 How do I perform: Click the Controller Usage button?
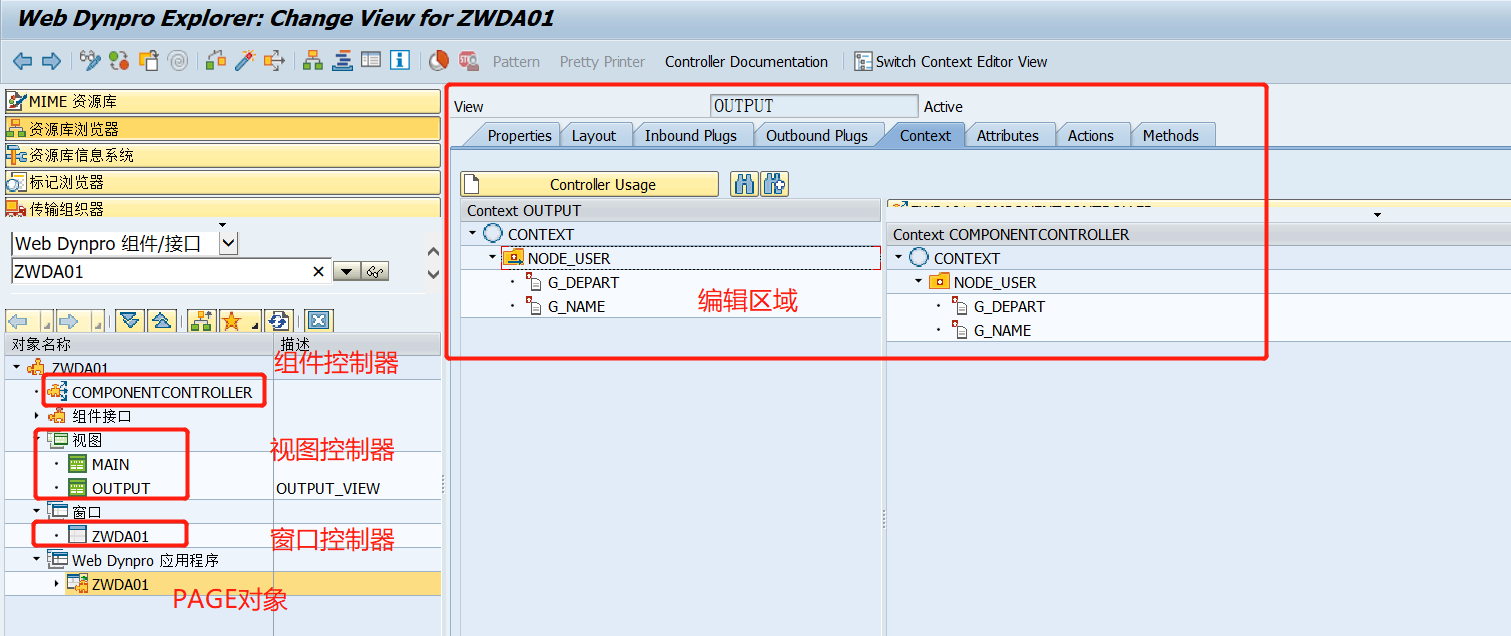(x=589, y=184)
